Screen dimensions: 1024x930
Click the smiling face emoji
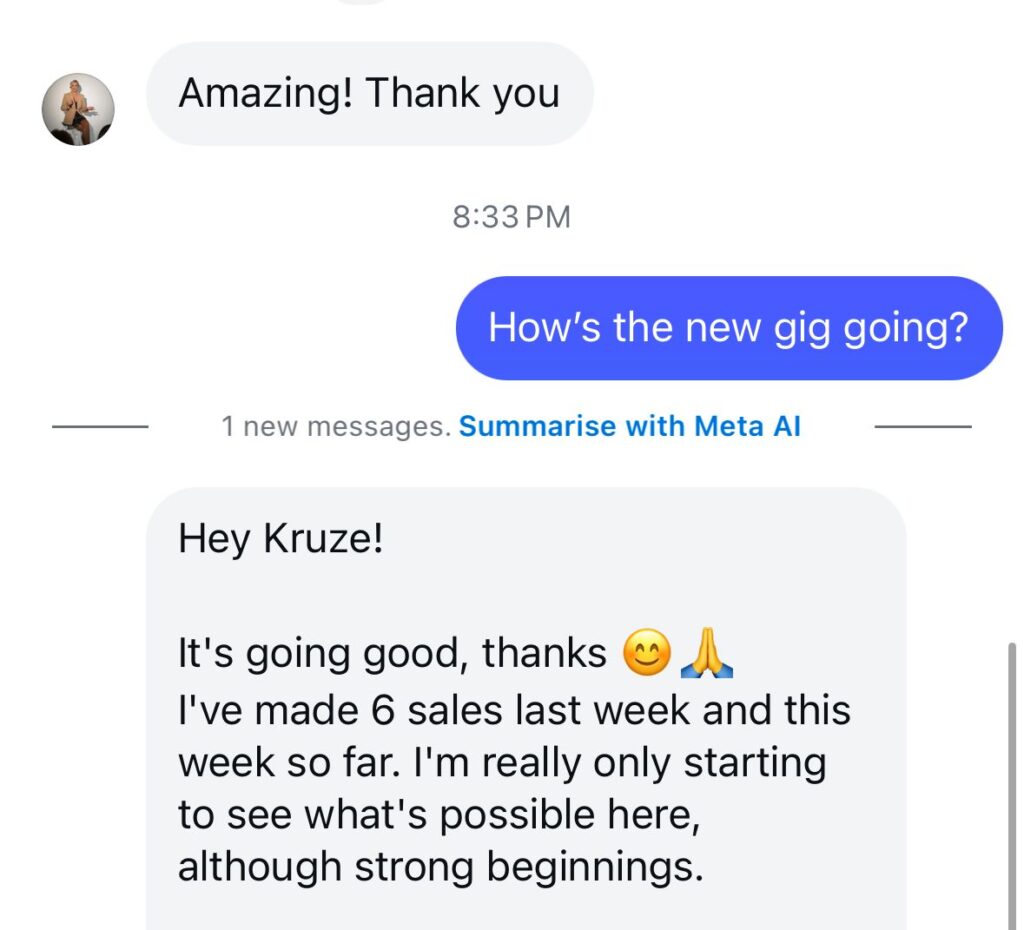click(647, 652)
